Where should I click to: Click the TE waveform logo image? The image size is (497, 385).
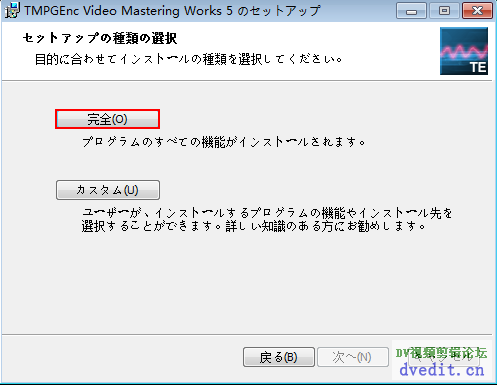[x=464, y=51]
